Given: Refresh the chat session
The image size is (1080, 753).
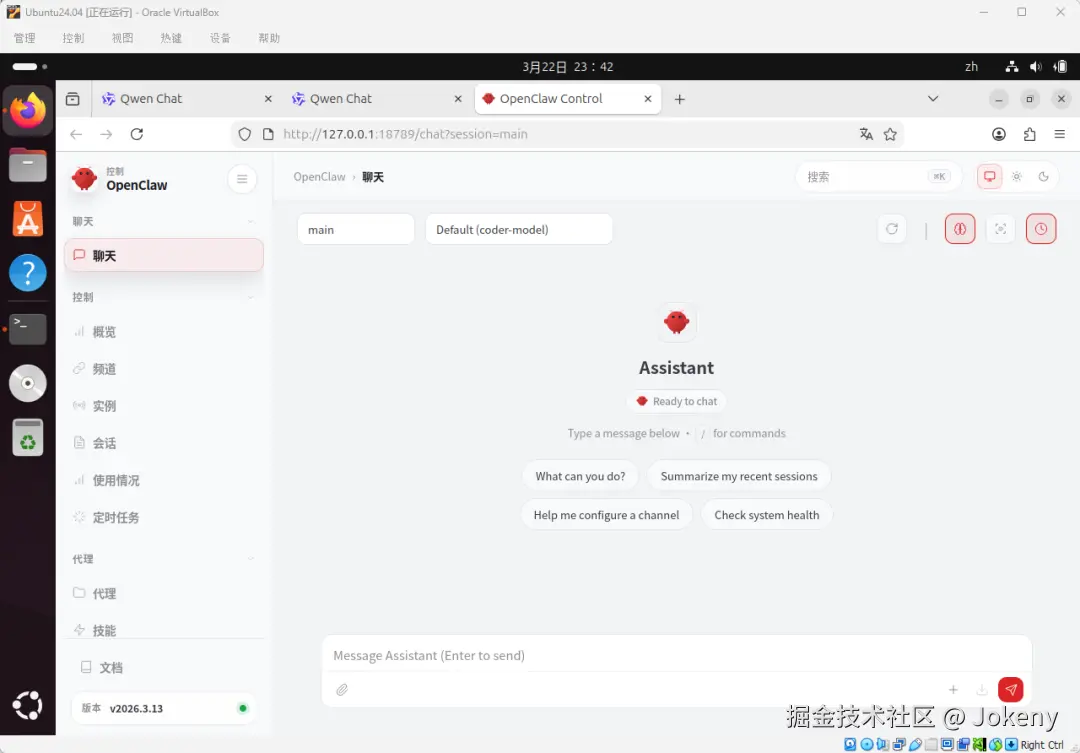Looking at the screenshot, I should point(891,229).
